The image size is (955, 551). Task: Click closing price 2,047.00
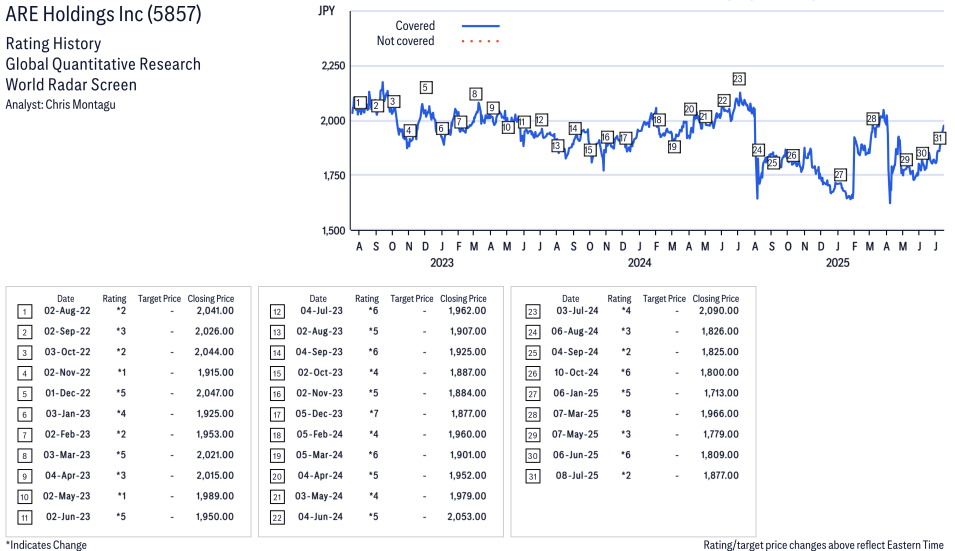[214, 393]
